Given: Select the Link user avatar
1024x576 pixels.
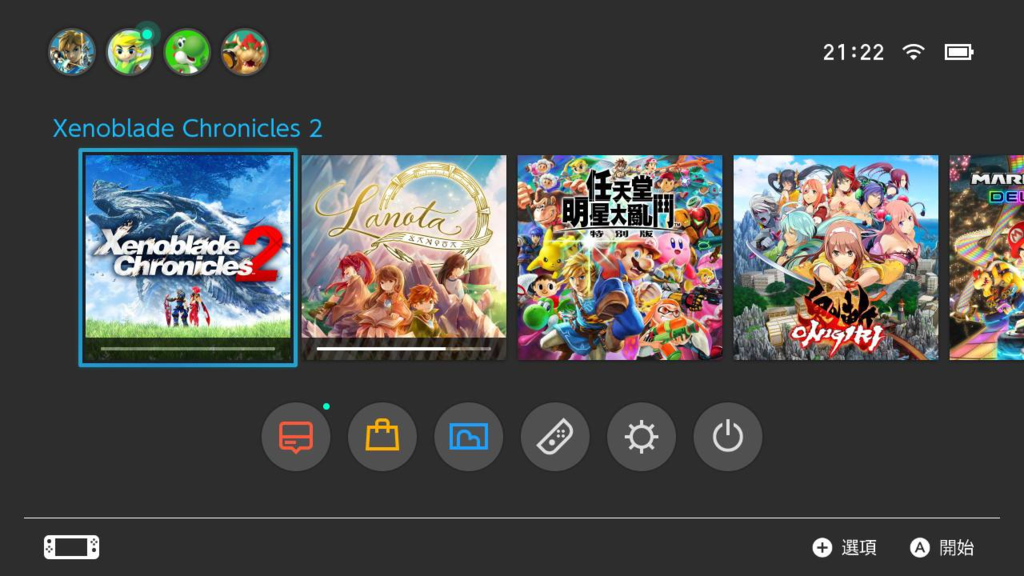Looking at the screenshot, I should tap(72, 52).
